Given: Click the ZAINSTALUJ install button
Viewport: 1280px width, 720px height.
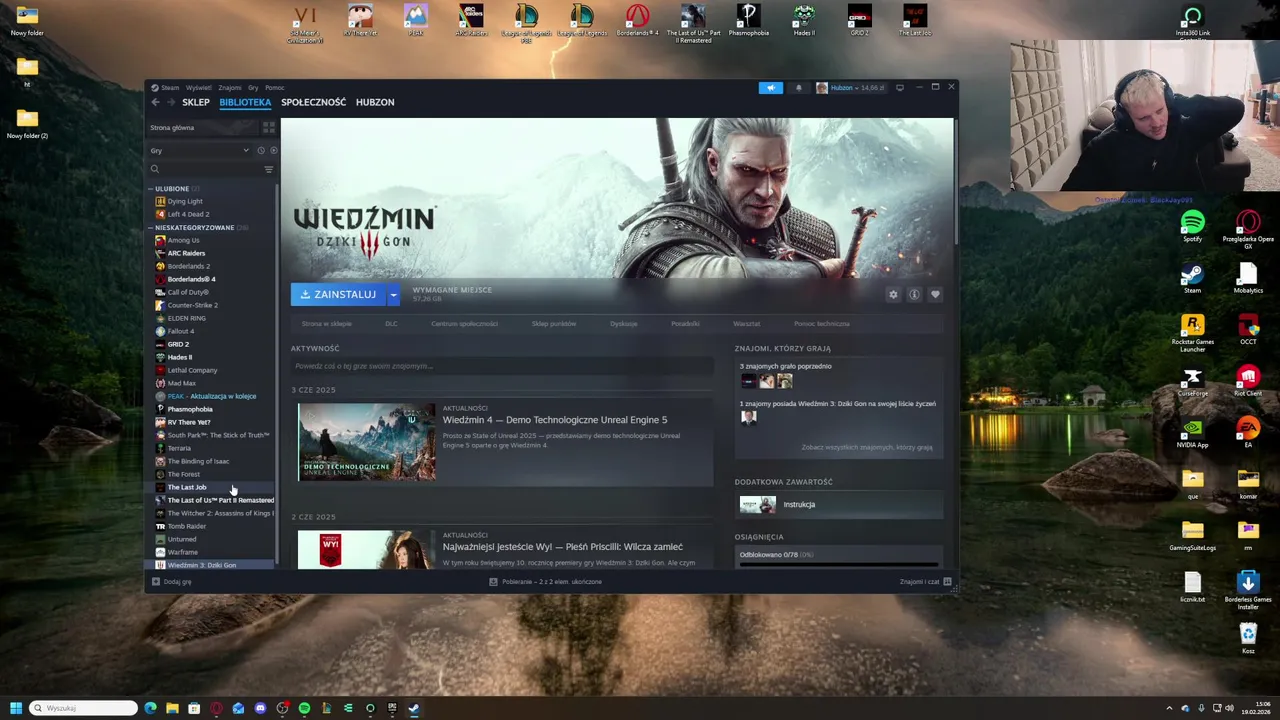Looking at the screenshot, I should pyautogui.click(x=338, y=295).
